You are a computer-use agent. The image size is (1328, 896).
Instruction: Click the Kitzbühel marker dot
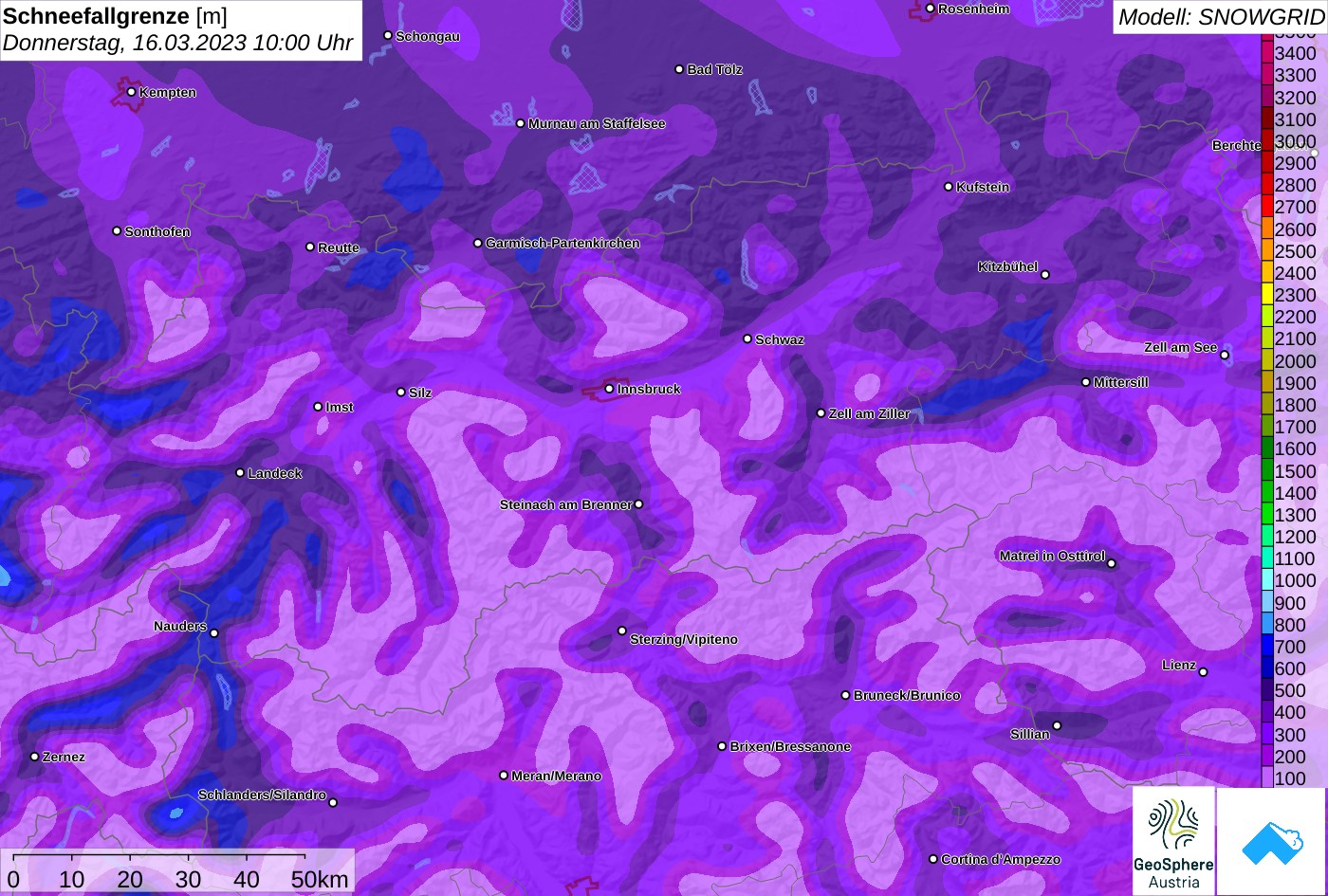1045,275
